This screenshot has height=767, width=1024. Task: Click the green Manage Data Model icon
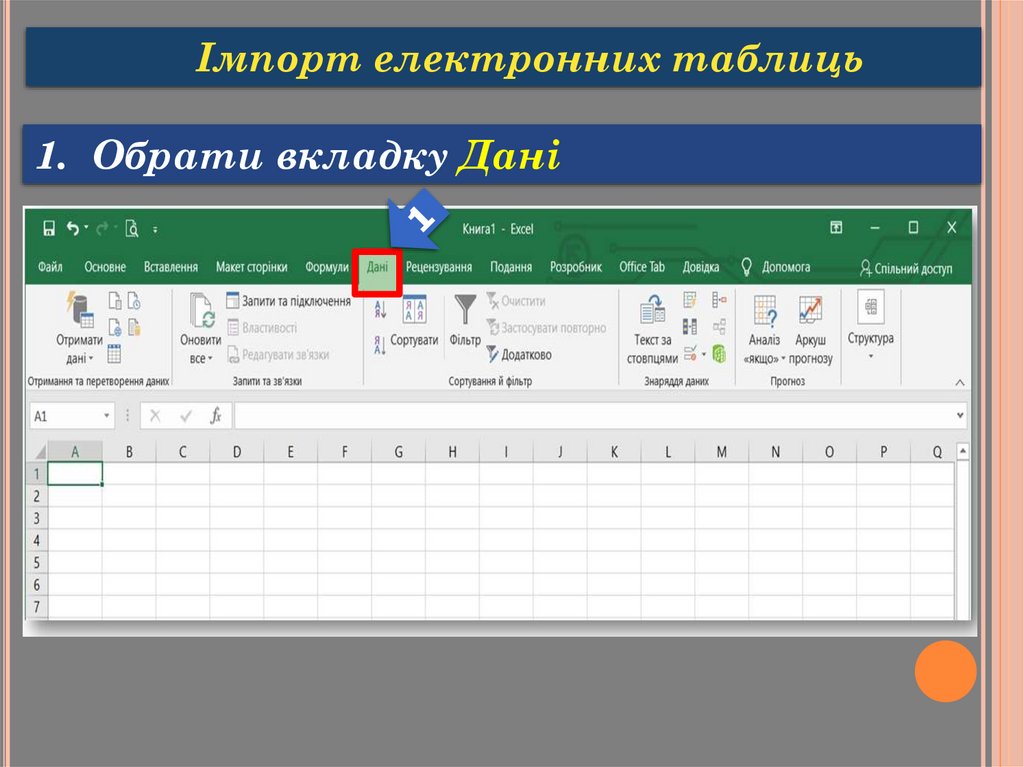[x=719, y=354]
